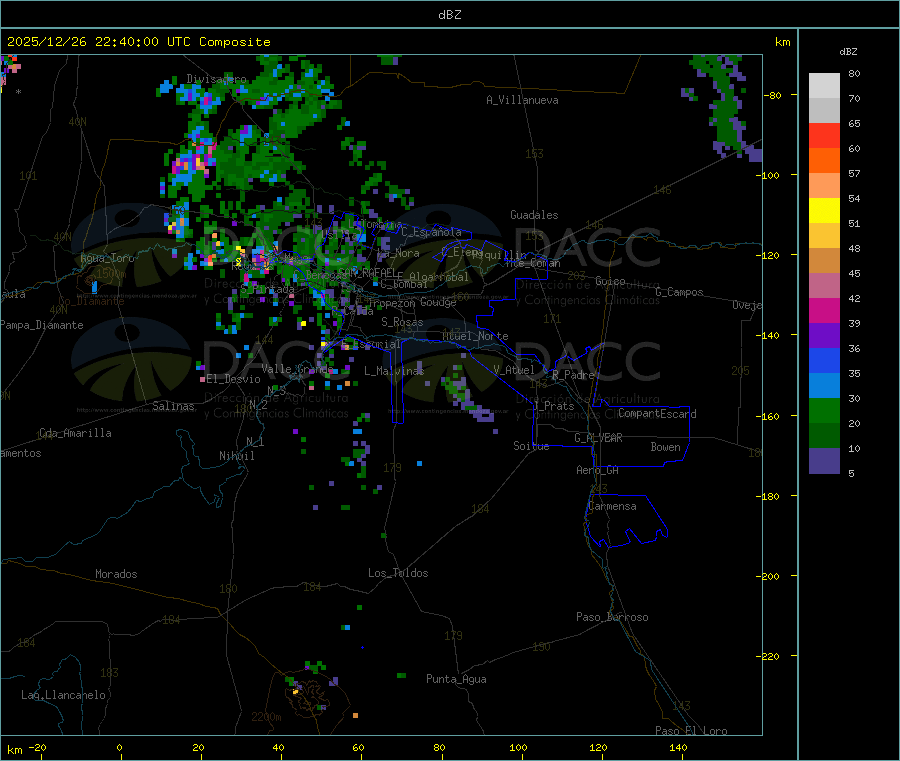900x761 pixels.
Task: Click the -200 km vertical axis tick
Action: (x=771, y=576)
